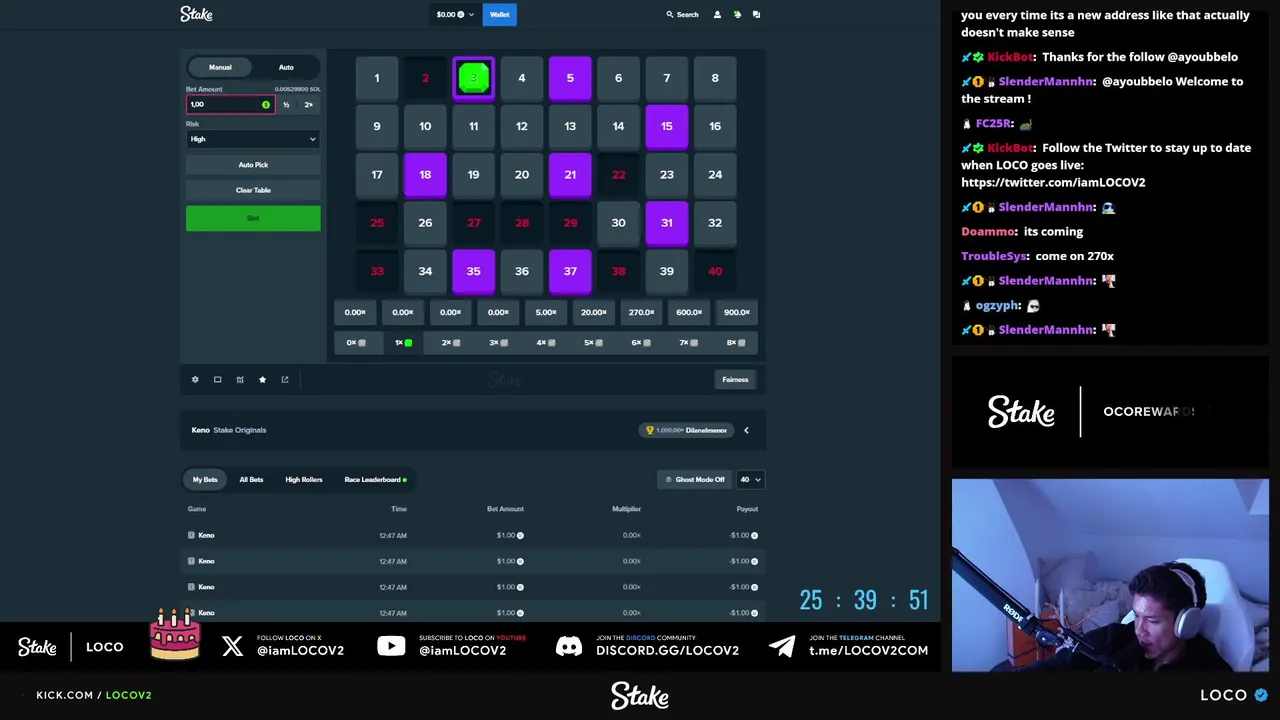Click the 20.00× payout box
This screenshot has height=720, width=1280.
594,313
